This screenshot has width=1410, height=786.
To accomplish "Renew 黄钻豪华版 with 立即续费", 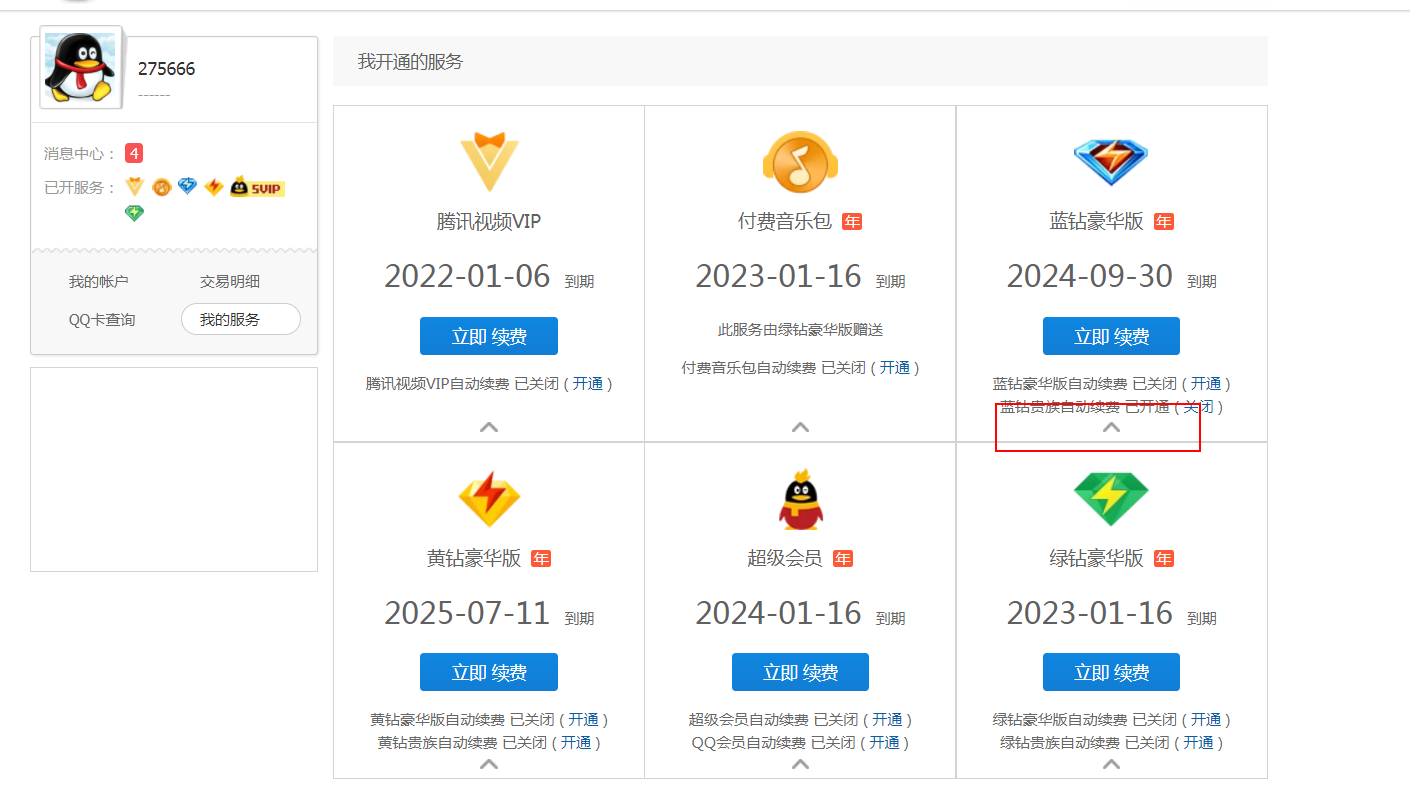I will tap(489, 672).
